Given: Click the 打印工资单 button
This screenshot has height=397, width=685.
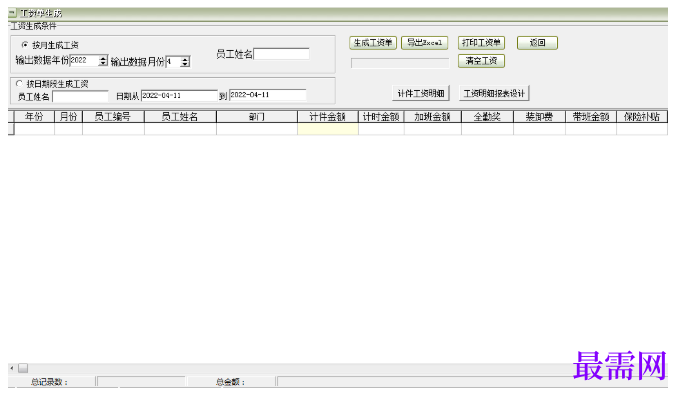Looking at the screenshot, I should (481, 43).
